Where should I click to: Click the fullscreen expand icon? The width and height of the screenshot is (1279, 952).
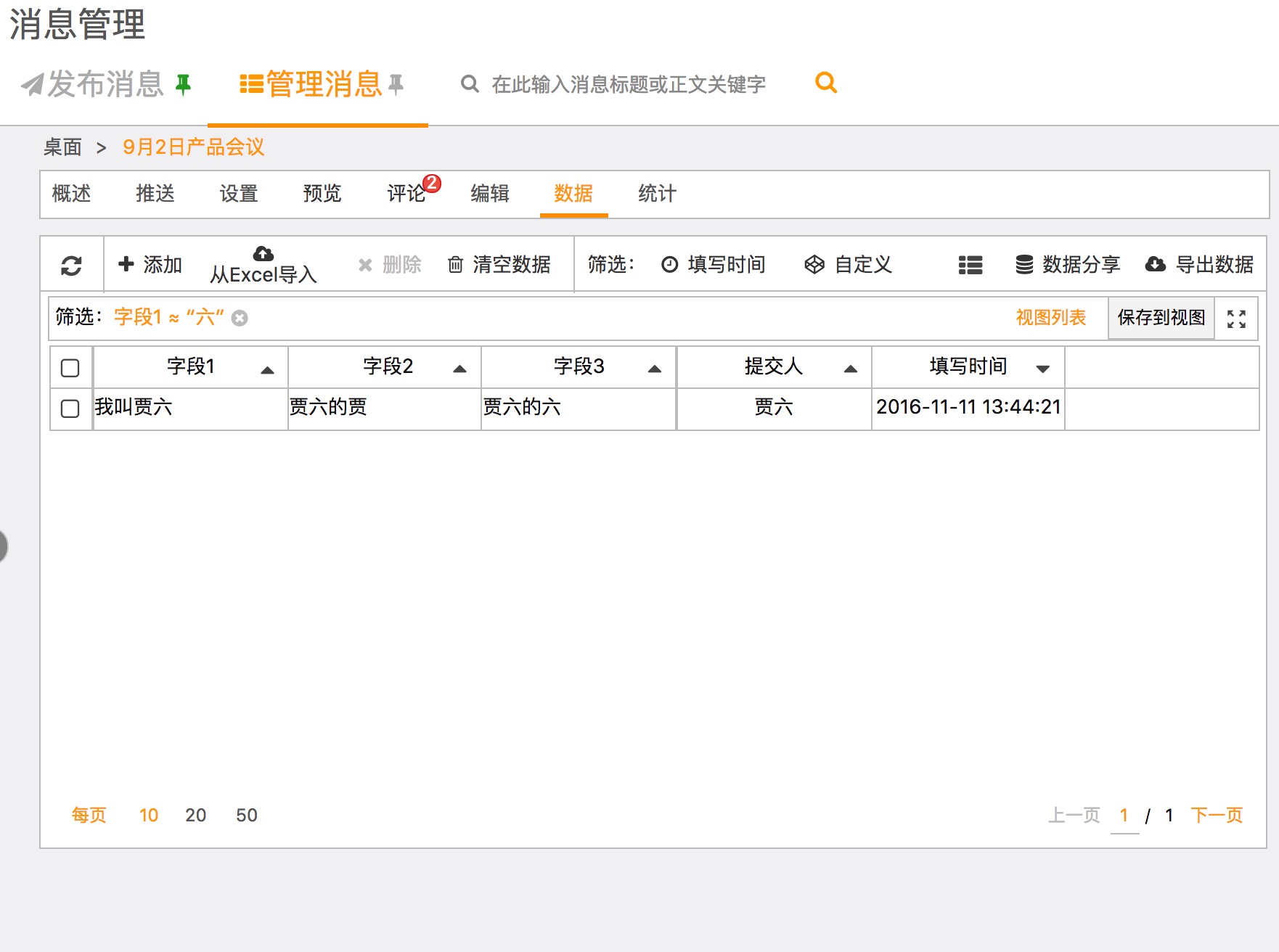(x=1236, y=319)
